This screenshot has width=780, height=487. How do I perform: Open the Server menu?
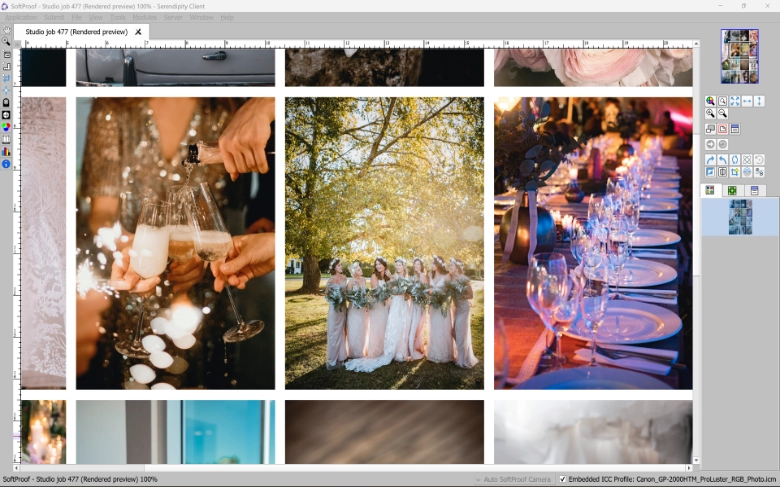point(173,17)
